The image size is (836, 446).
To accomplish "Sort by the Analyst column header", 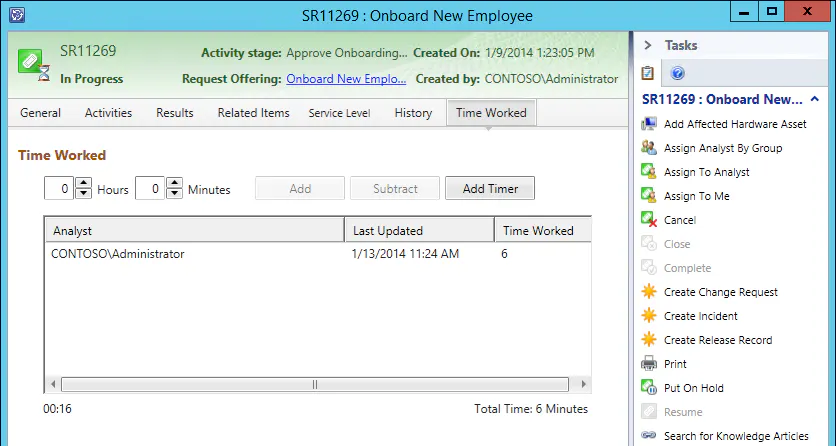I will 195,231.
